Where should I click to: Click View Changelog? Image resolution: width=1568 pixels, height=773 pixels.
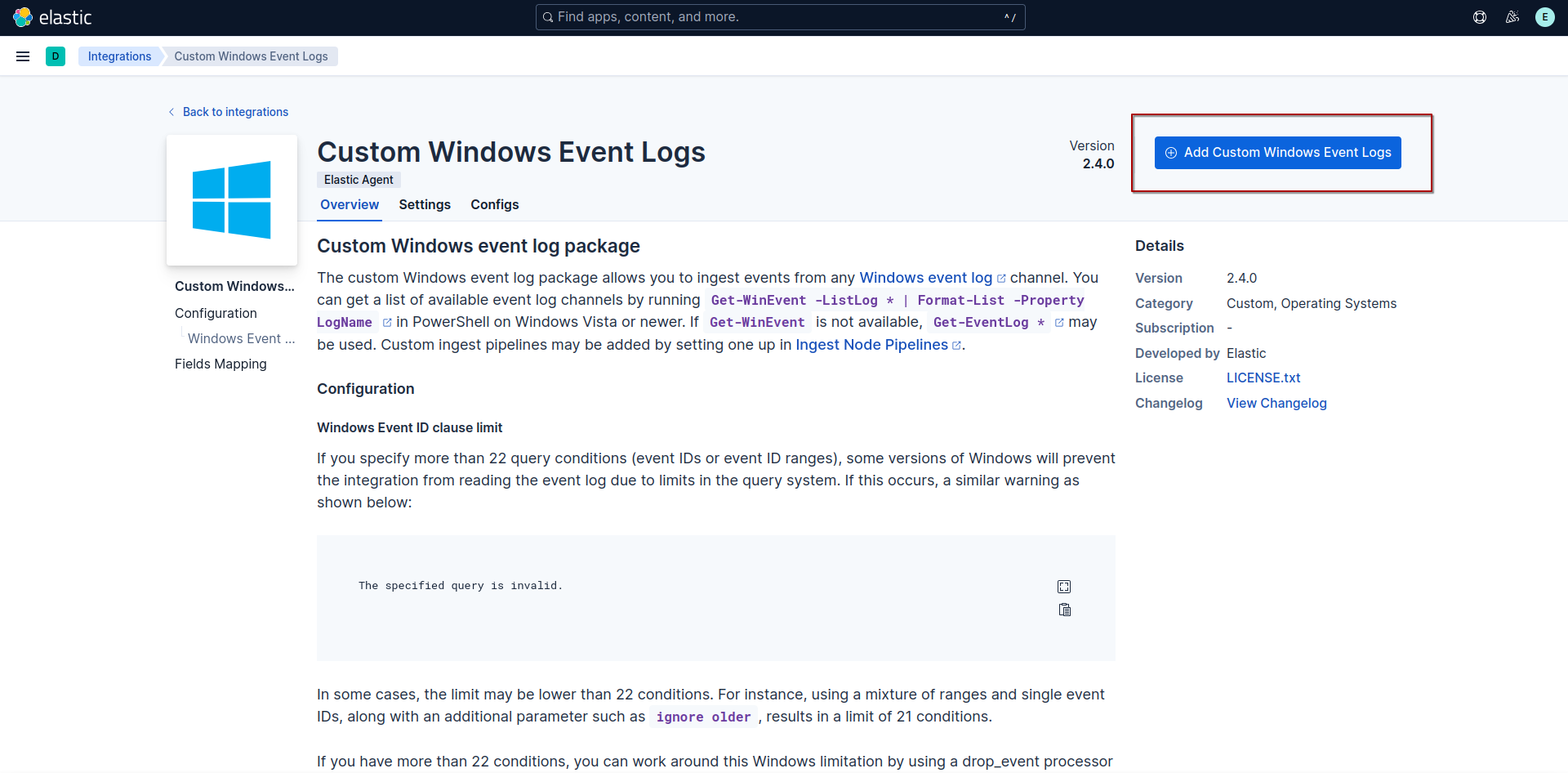click(x=1276, y=404)
